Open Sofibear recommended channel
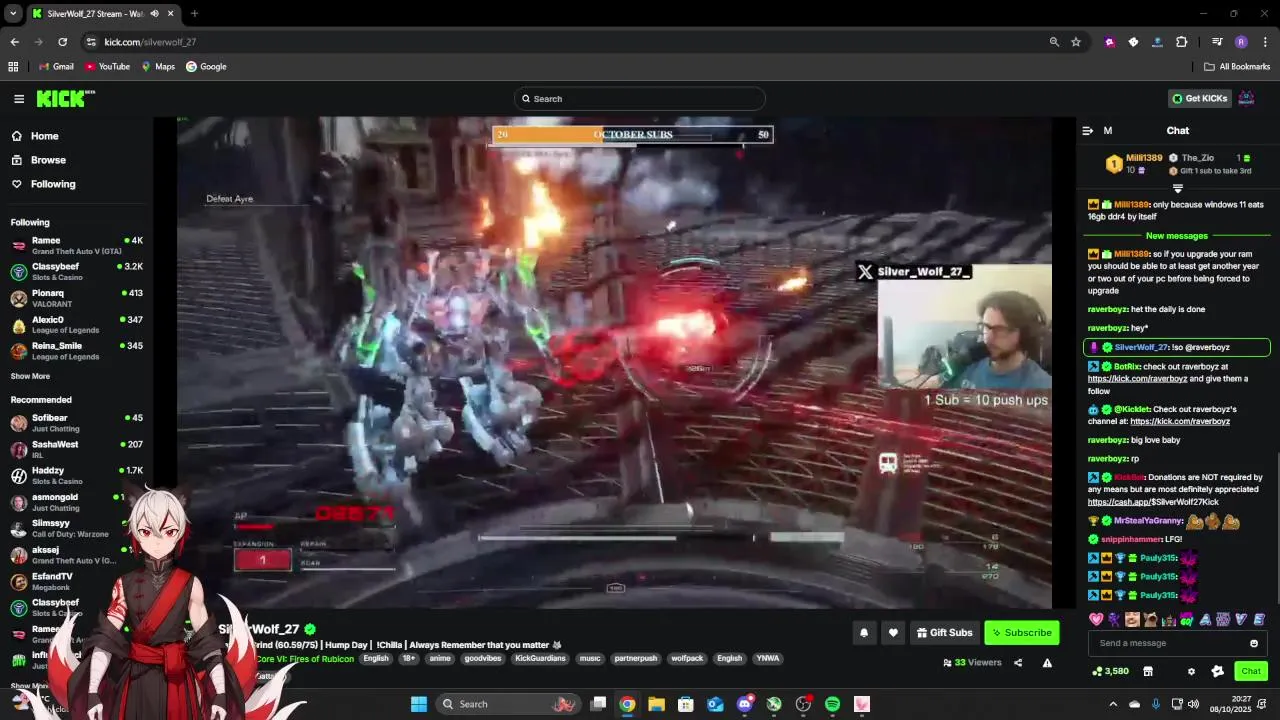 coord(76,423)
